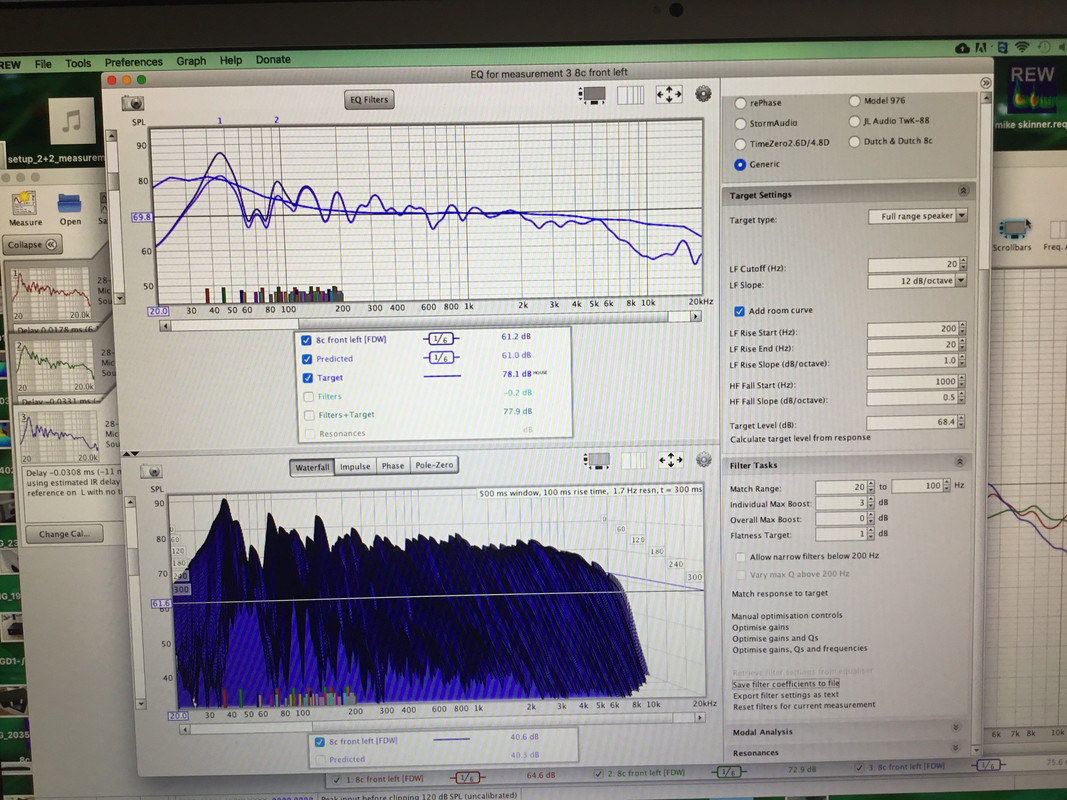Click Scrollbars icon in REW main window
This screenshot has width=1067, height=800.
point(1013,235)
